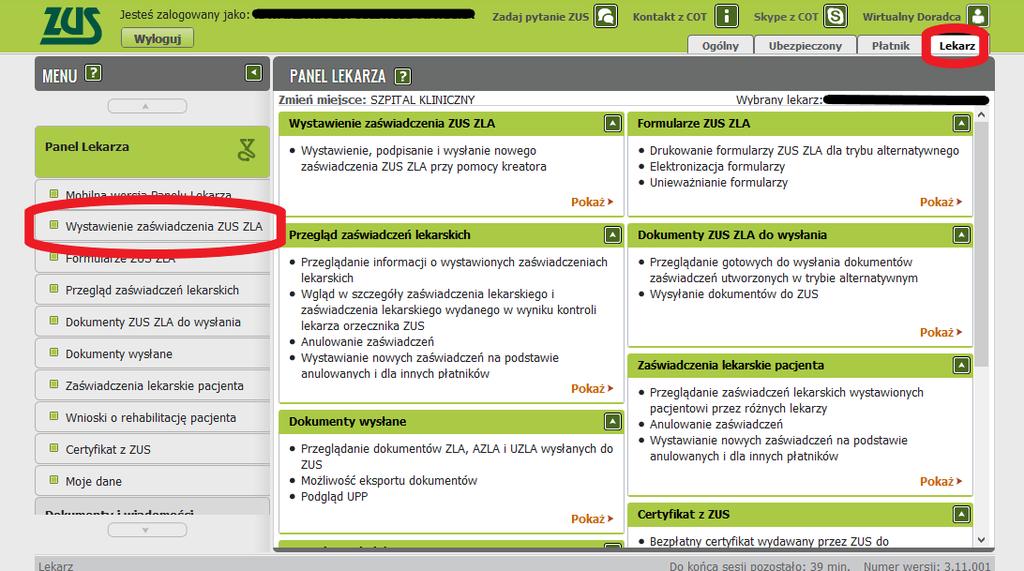
Task: Open Dokumenty wysłane menu item
Action: [153, 354]
